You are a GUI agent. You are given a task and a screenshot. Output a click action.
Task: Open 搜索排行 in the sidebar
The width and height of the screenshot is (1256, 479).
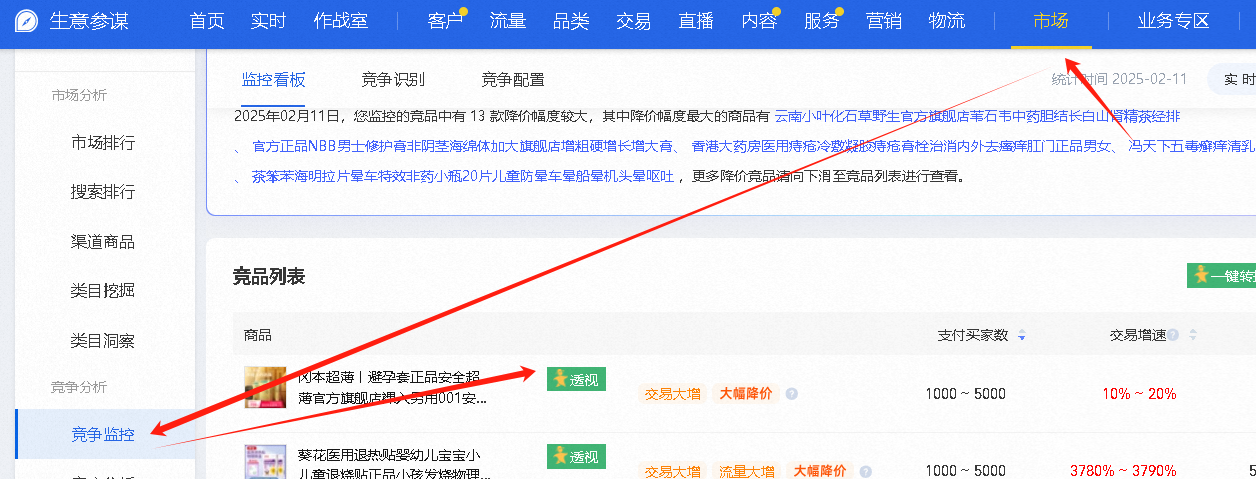(x=103, y=192)
